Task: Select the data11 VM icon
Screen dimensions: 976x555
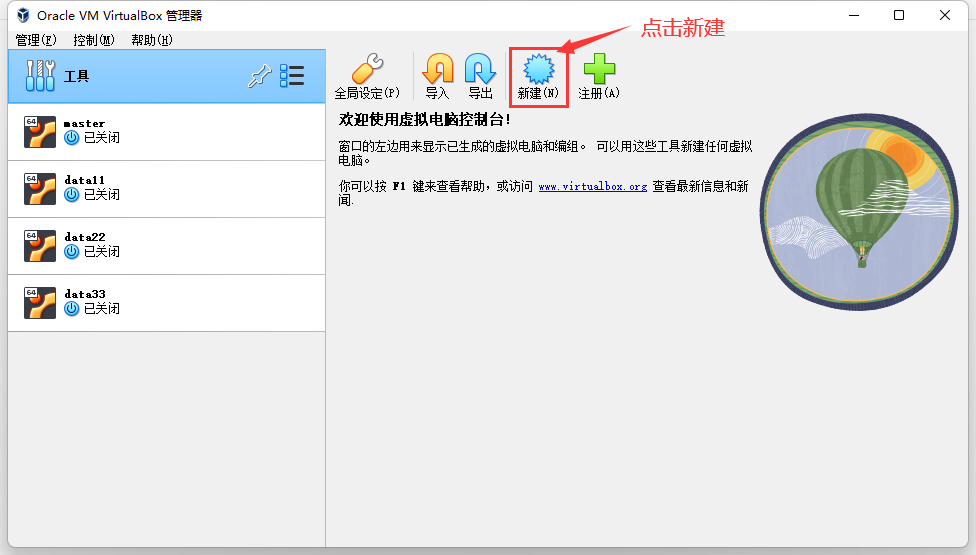Action: [x=40, y=189]
